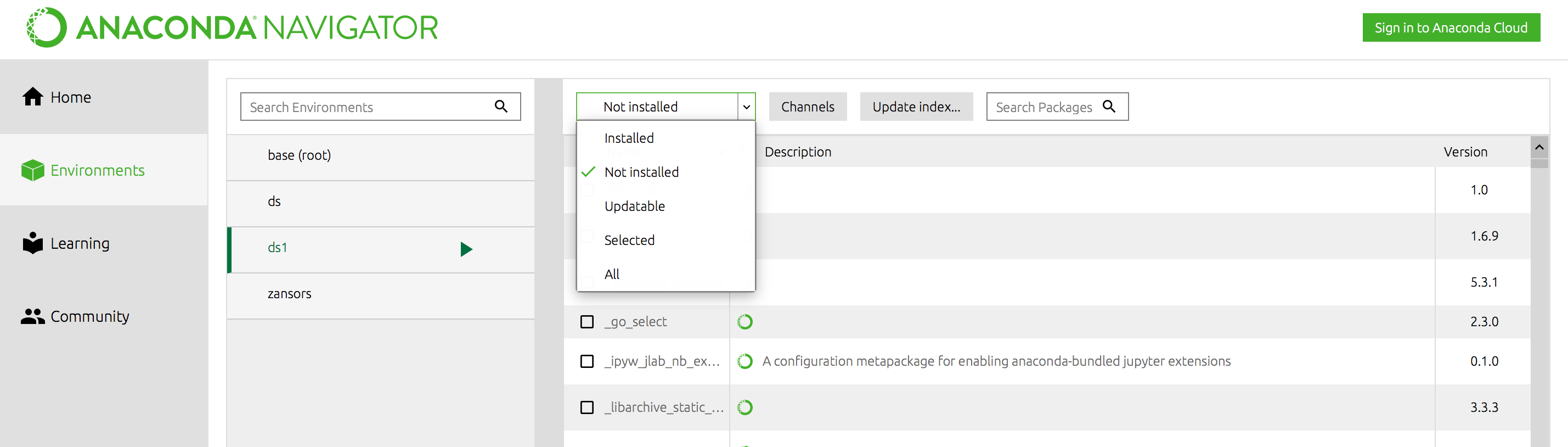The height and width of the screenshot is (447, 1568).
Task: Open Home via the house icon
Action: [x=33, y=97]
